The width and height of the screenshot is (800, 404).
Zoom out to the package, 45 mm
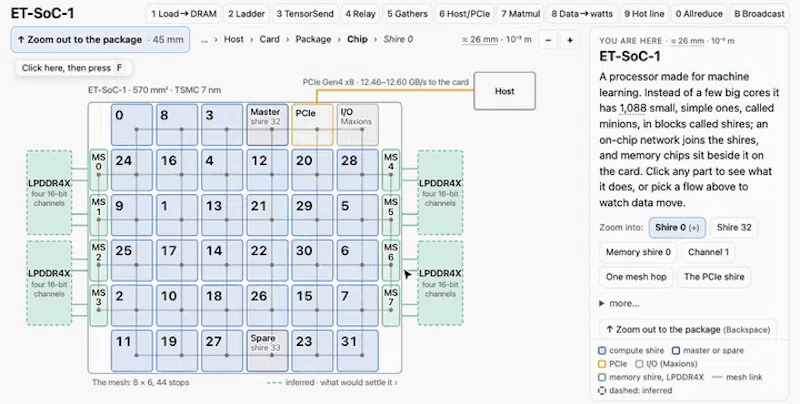point(100,39)
